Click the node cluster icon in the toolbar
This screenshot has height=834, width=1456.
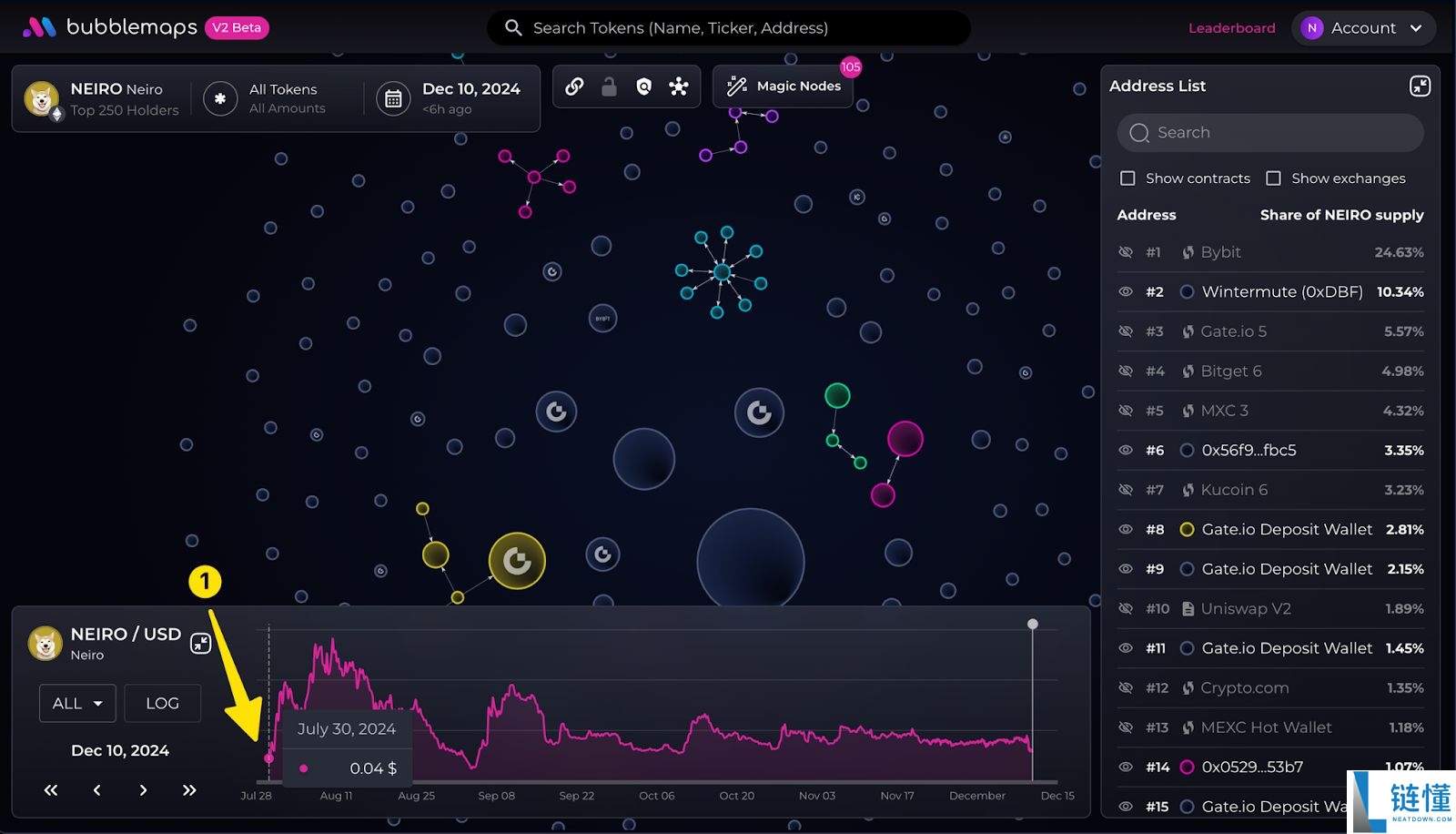click(679, 86)
